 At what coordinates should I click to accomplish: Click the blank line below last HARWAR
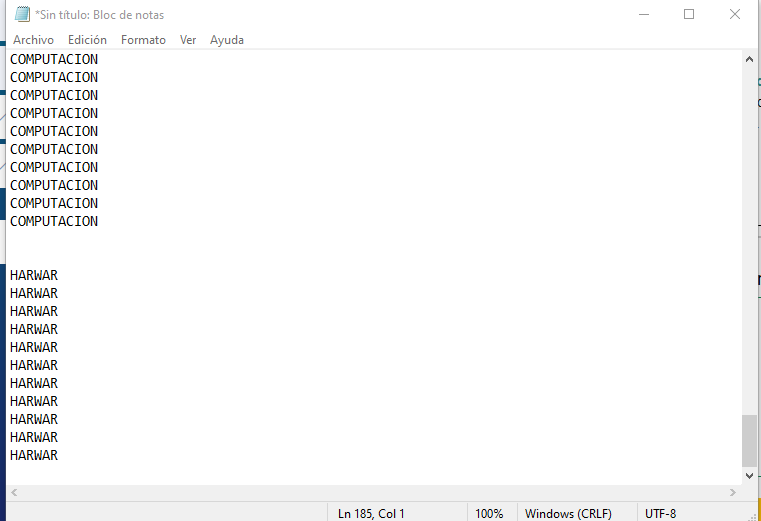[x=374, y=473]
